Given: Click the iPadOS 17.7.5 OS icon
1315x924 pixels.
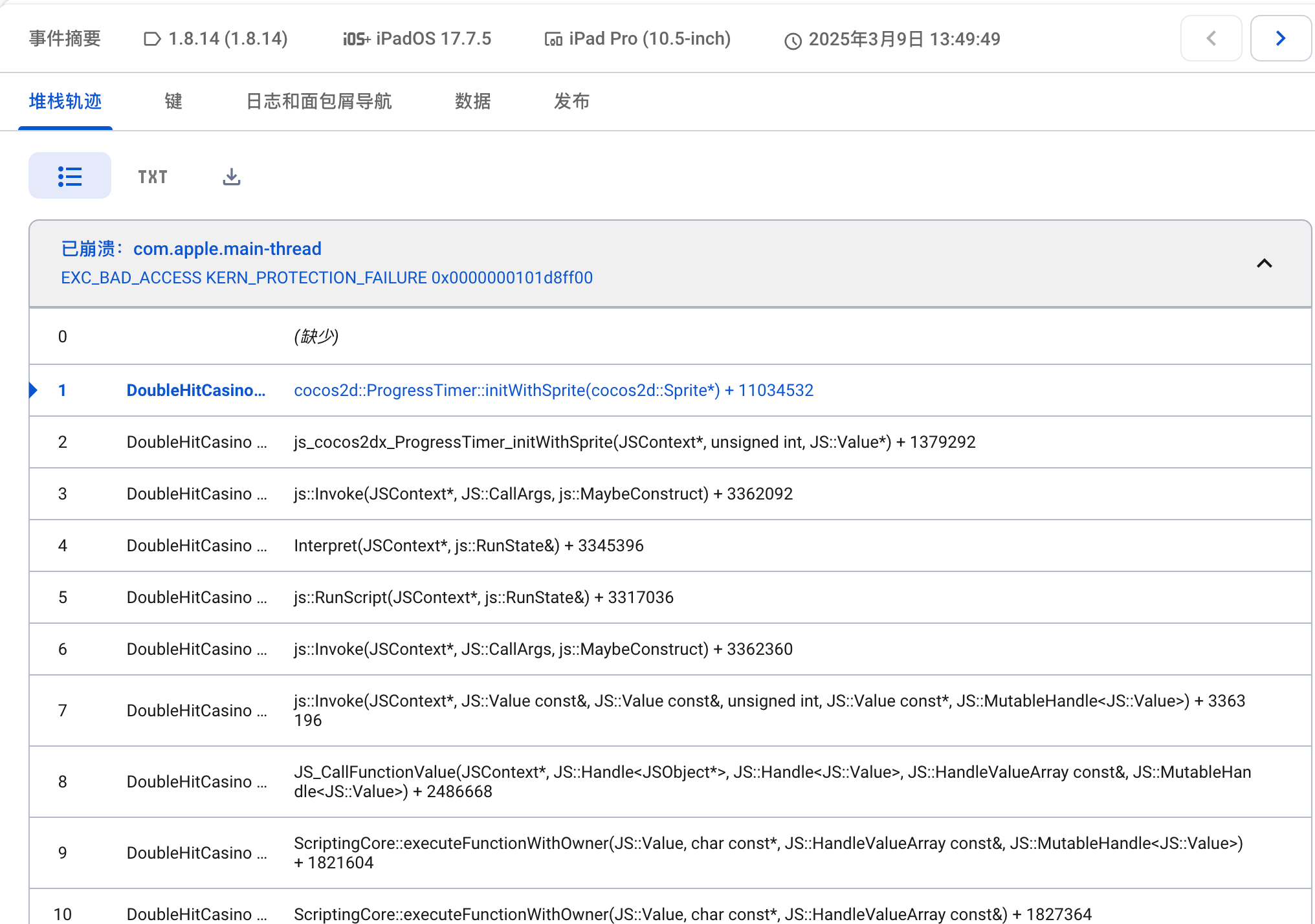Looking at the screenshot, I should coord(356,39).
